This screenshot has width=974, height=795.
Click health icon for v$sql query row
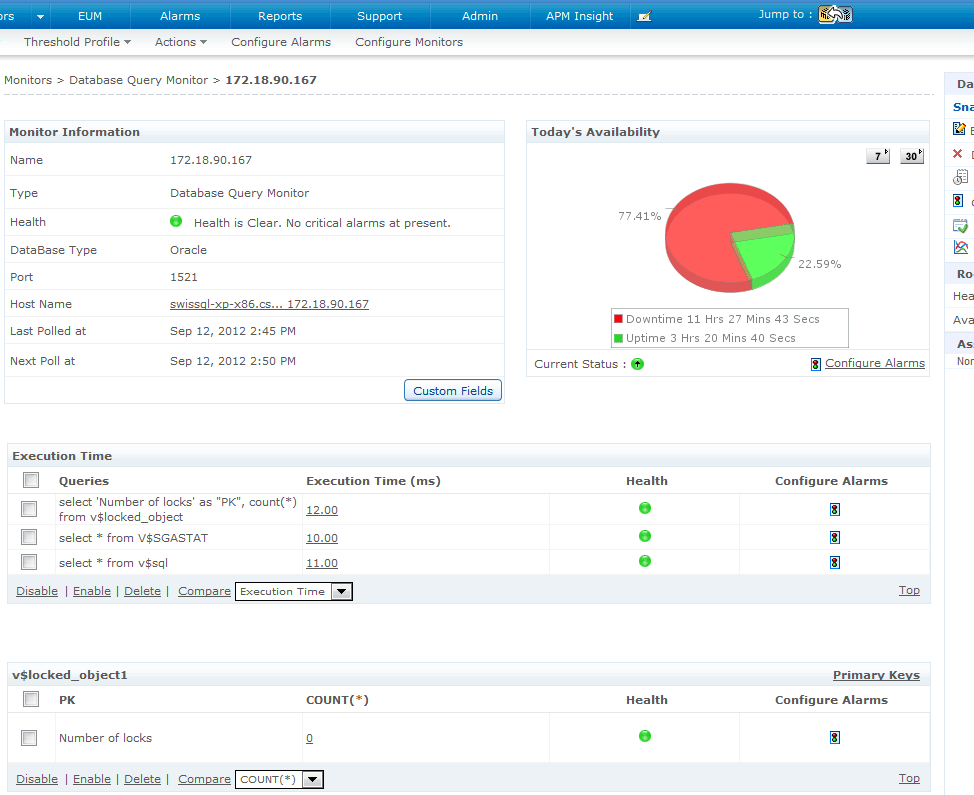point(645,561)
